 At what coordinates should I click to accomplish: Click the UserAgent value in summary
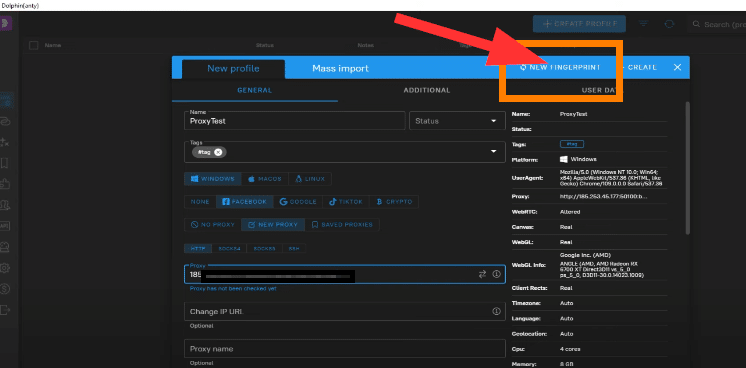612,178
